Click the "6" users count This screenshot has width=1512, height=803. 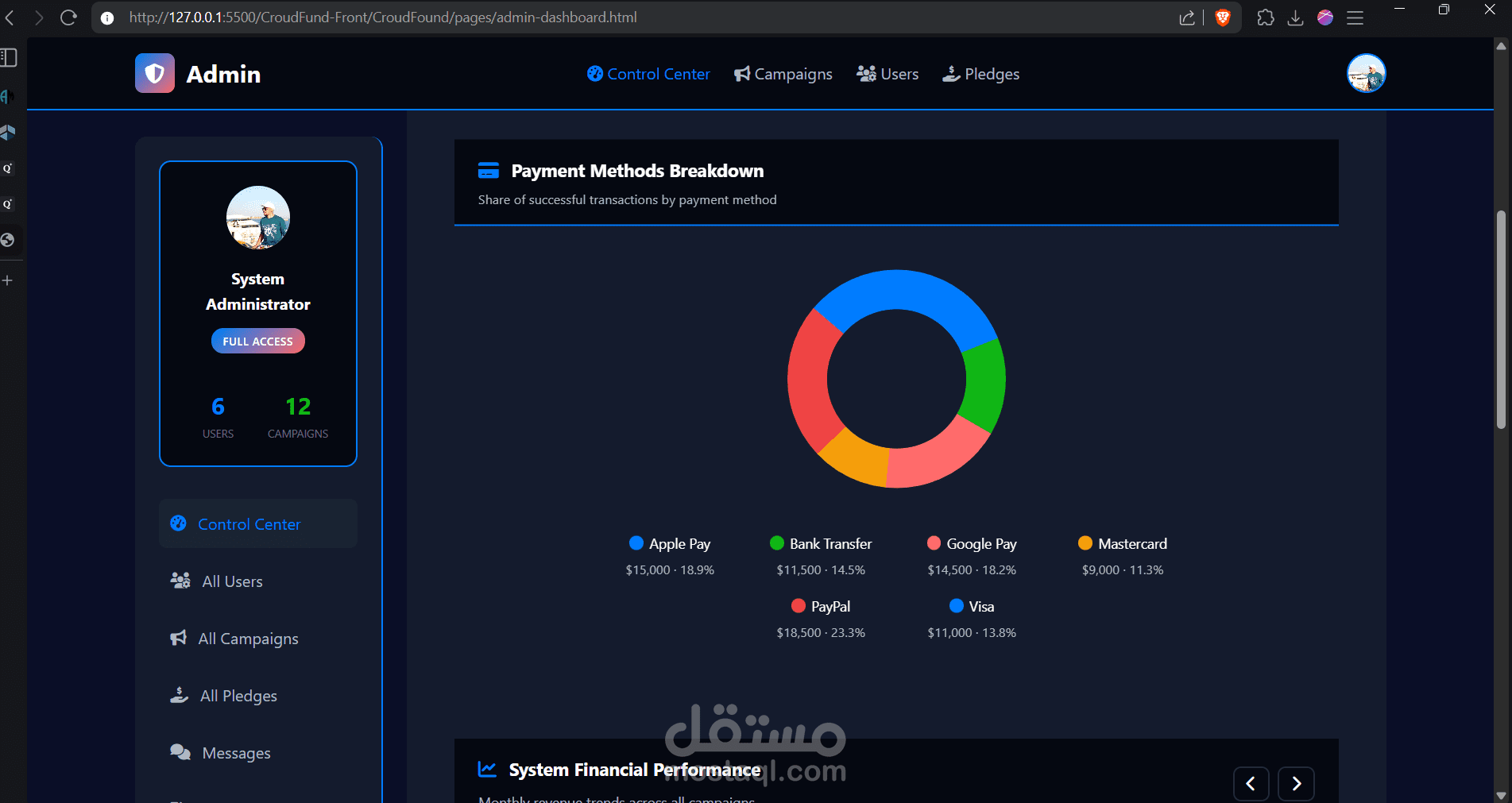(x=218, y=407)
